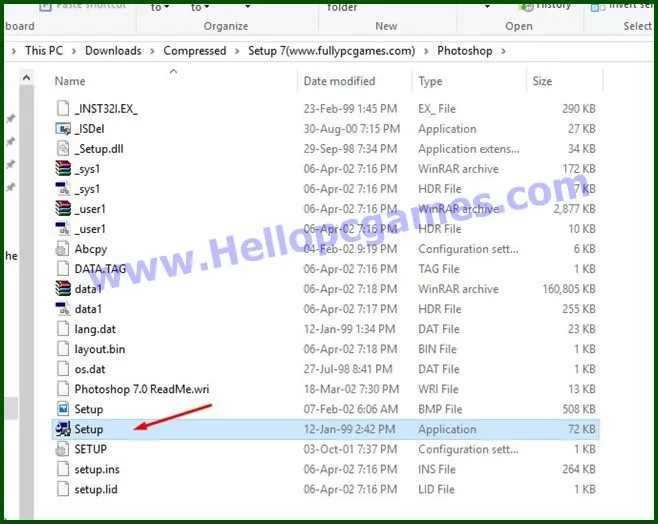Go to Compressed folder in the breadcrumb
The image size is (658, 524).
tap(194, 51)
